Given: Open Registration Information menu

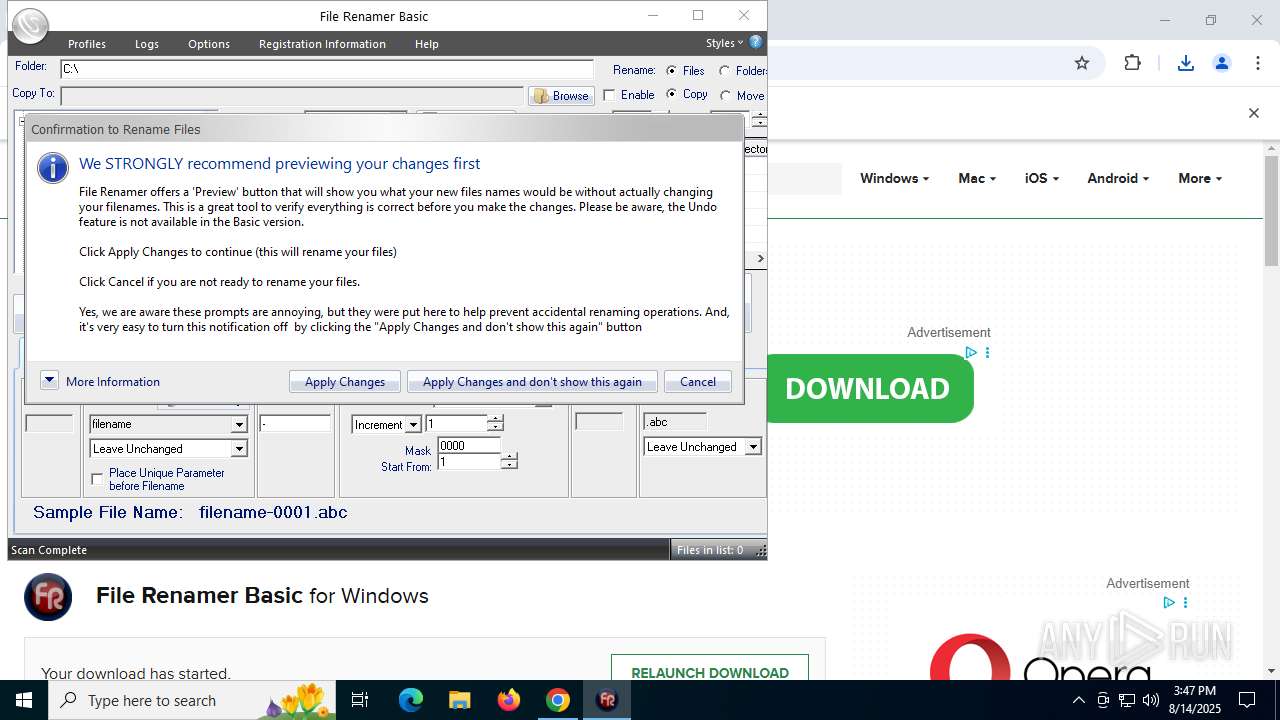Looking at the screenshot, I should (322, 44).
